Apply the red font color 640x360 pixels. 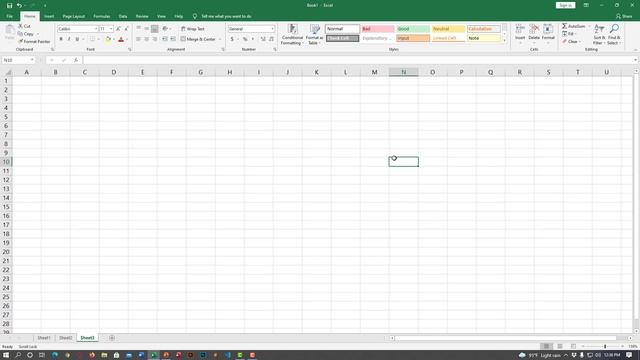[121, 39]
